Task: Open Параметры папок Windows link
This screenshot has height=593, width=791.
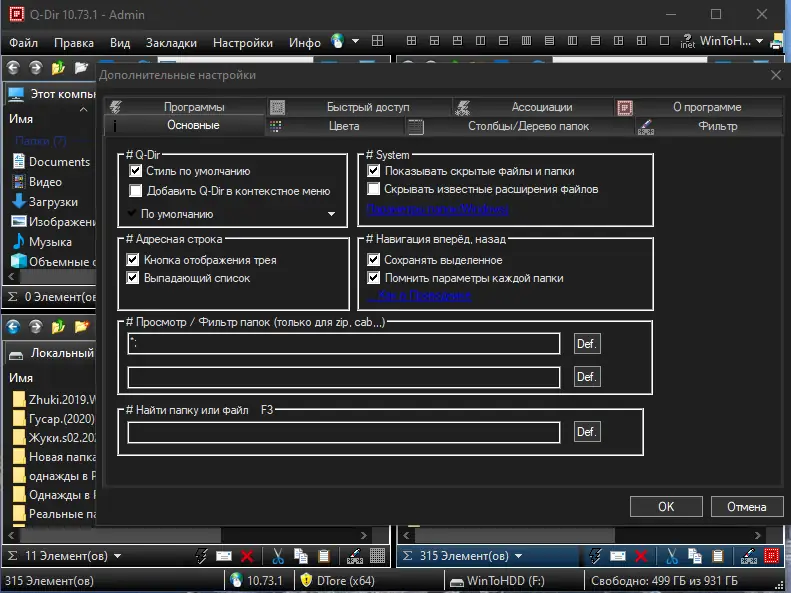Action: coord(437,208)
